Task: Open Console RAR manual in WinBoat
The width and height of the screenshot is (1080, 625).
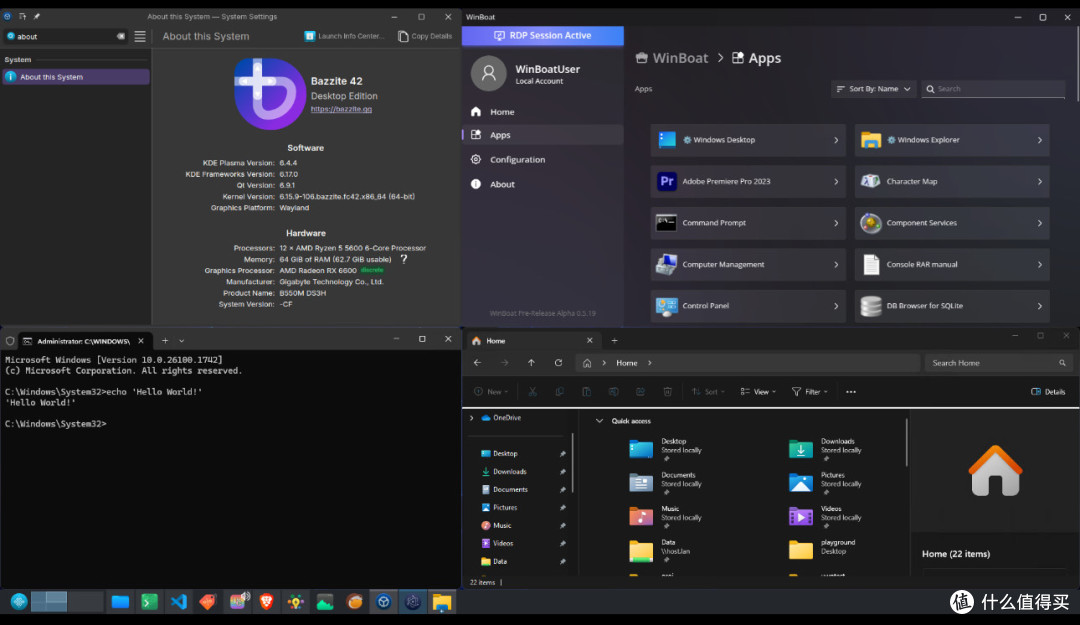Action: click(x=952, y=264)
